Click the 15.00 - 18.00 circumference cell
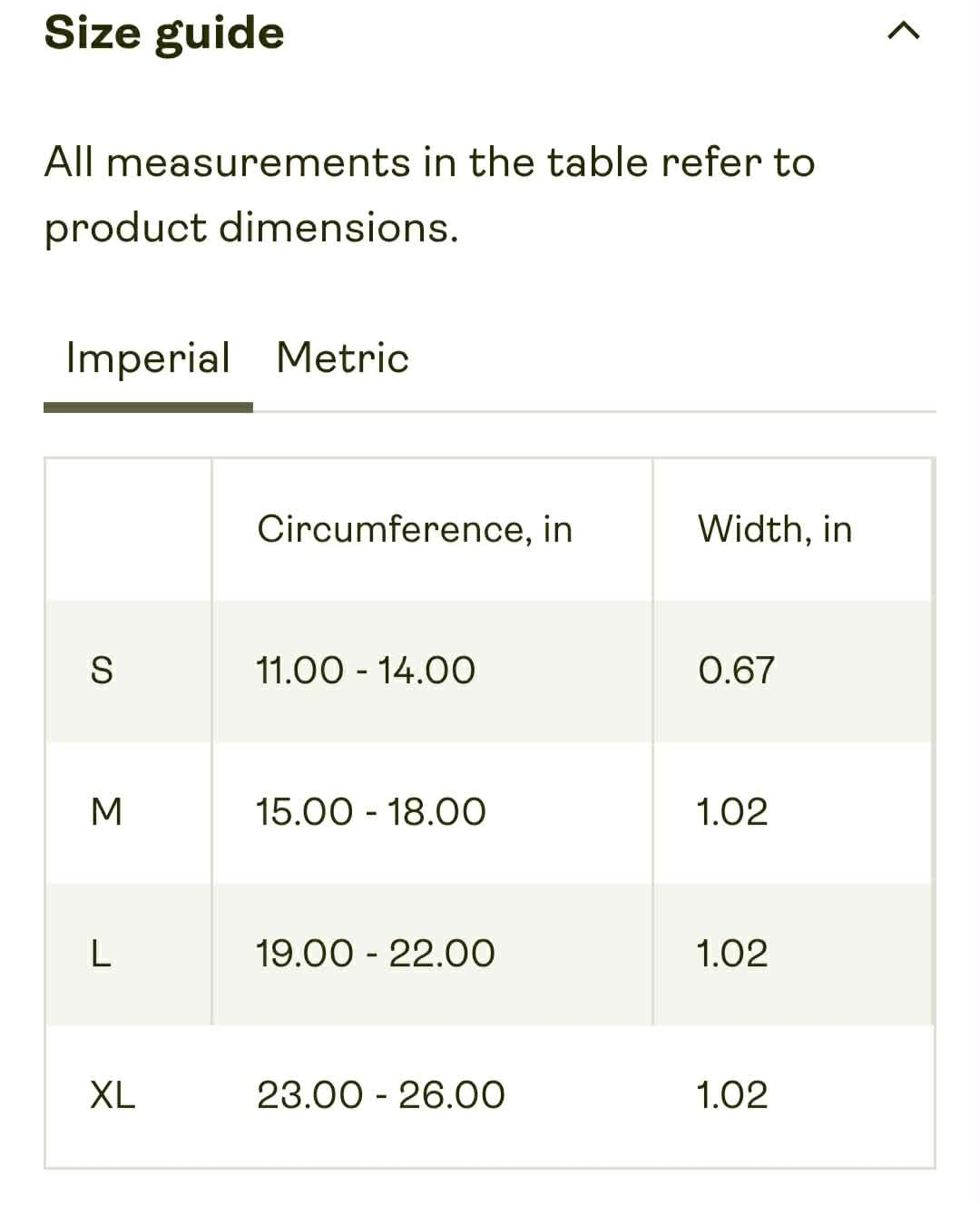Screen dimensions: 980x1205 [371, 812]
